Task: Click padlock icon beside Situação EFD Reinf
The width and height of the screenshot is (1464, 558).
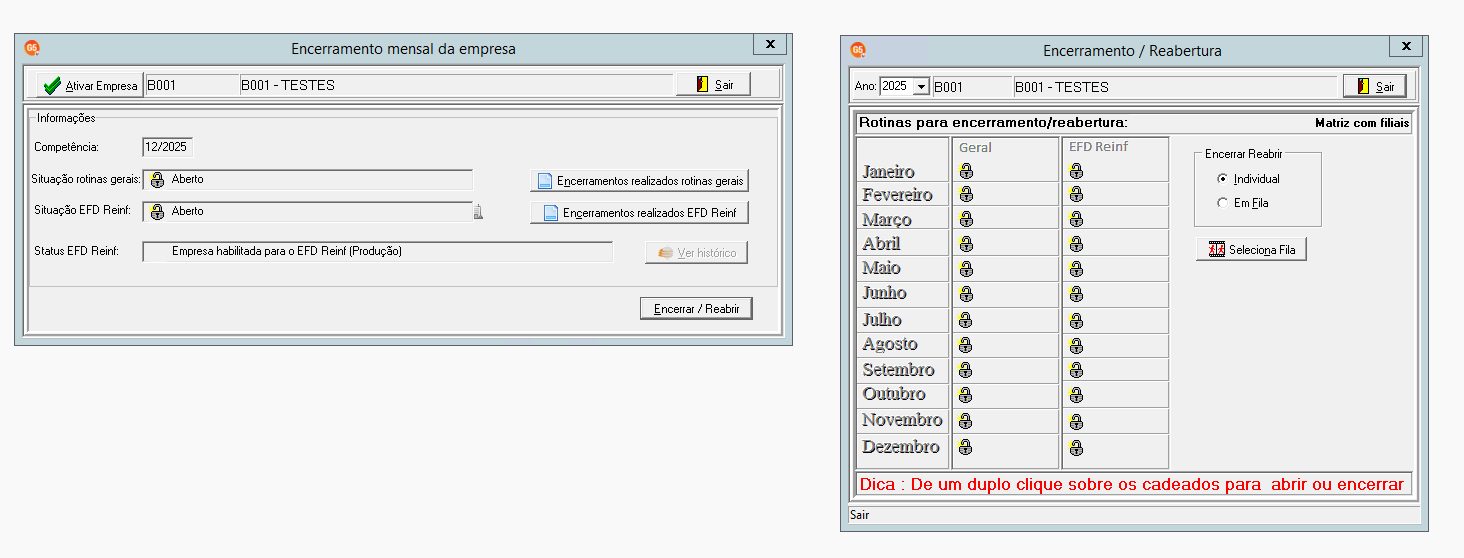Action: click(157, 211)
